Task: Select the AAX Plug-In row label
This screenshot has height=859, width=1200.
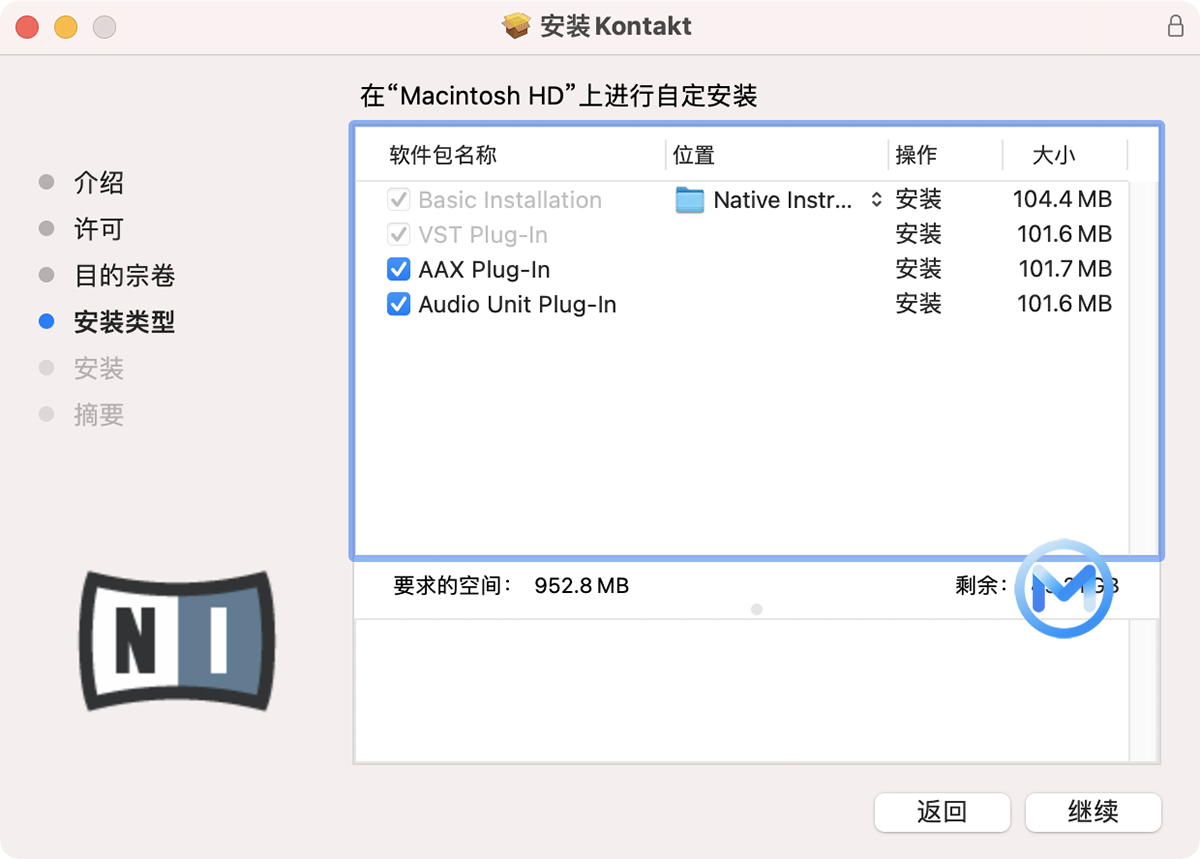Action: click(x=484, y=270)
